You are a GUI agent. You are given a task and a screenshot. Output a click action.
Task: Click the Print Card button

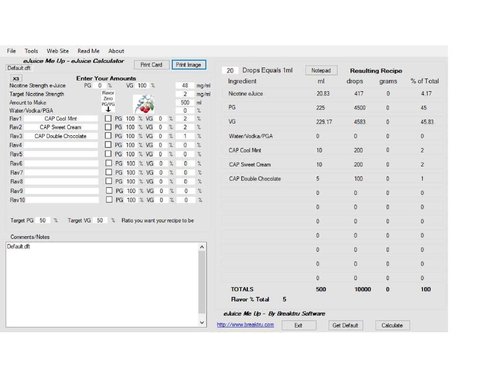[x=151, y=65]
